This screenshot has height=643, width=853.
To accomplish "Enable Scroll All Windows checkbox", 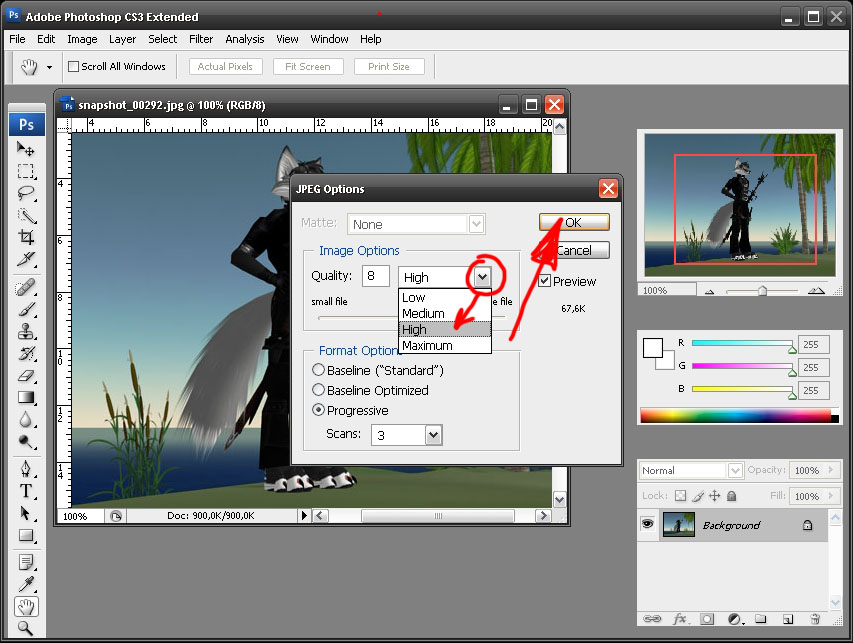I will [73, 67].
